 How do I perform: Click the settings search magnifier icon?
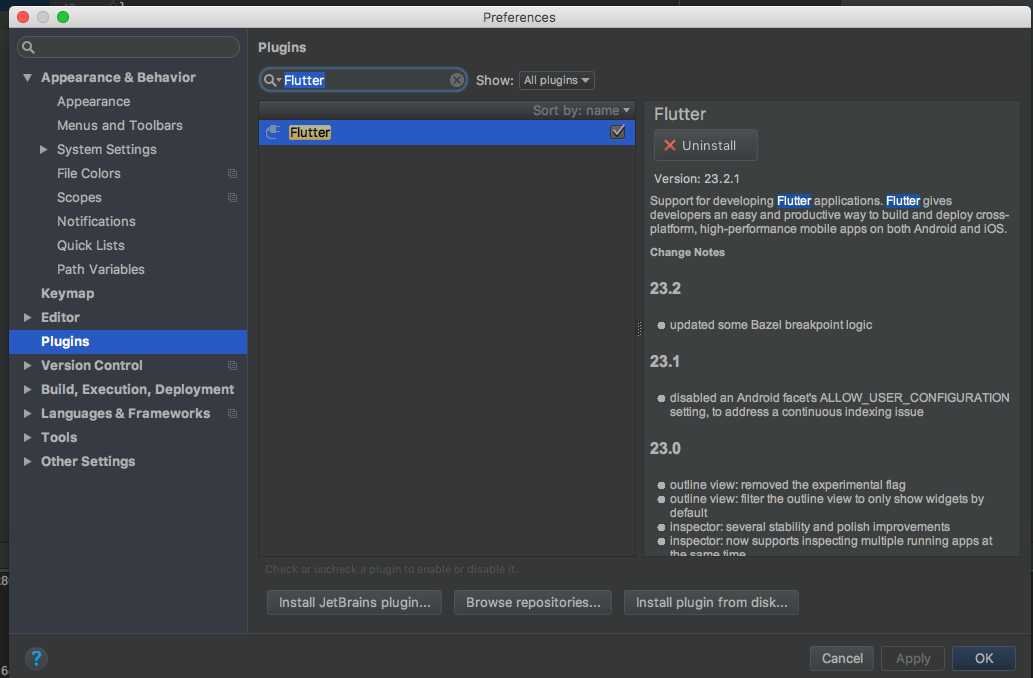(x=28, y=47)
